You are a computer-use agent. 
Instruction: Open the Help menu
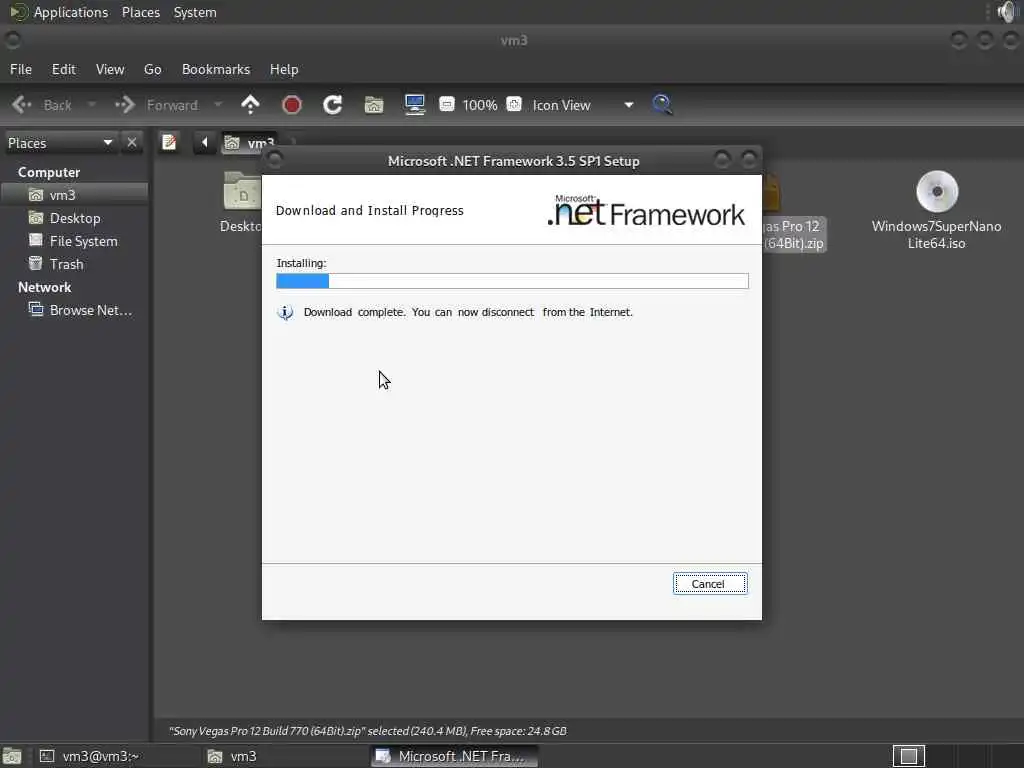click(x=283, y=69)
